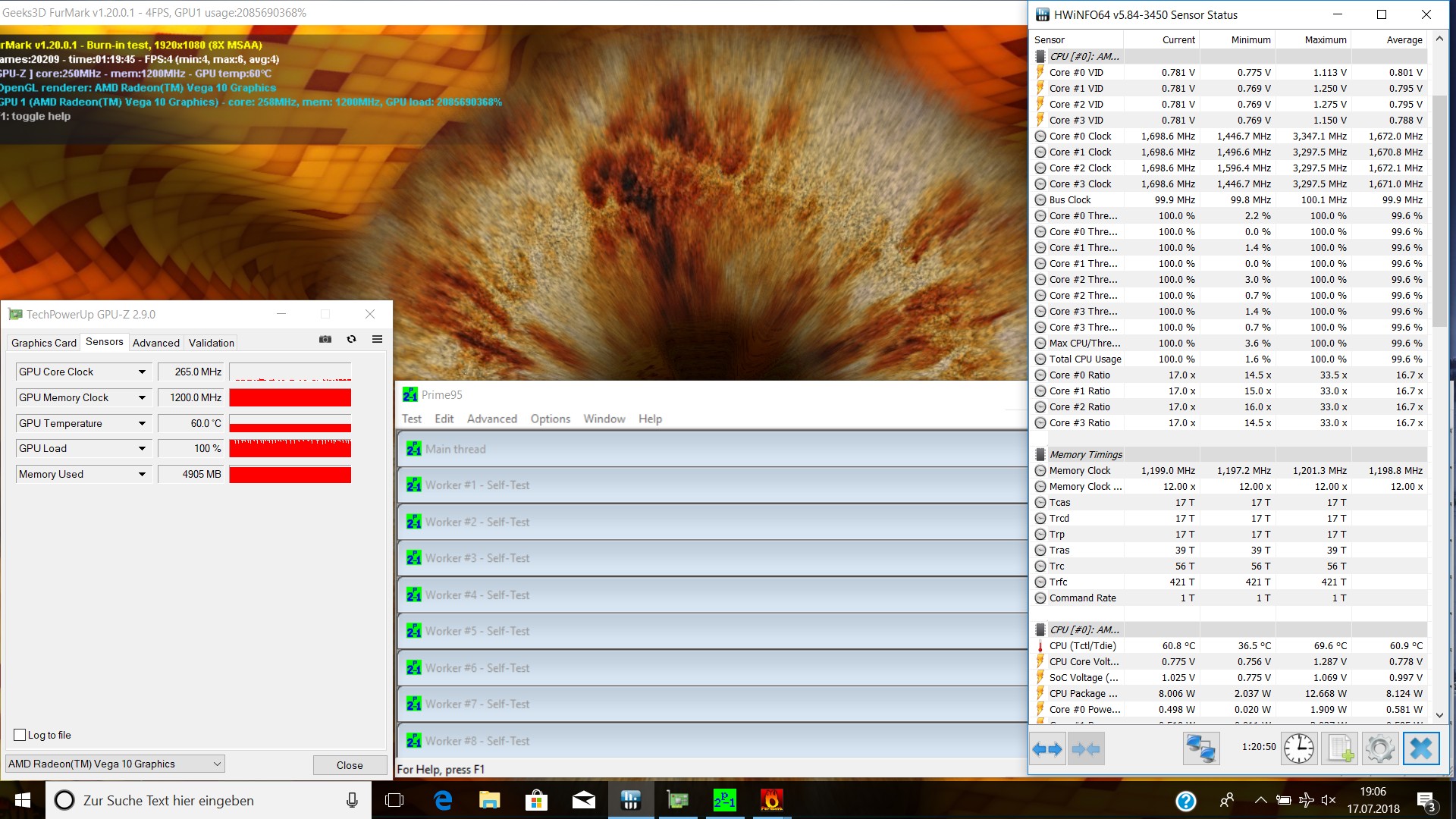Open GPU Memory Clock sensor dropdown
Viewport: 1456px width, 819px height.
pos(142,397)
